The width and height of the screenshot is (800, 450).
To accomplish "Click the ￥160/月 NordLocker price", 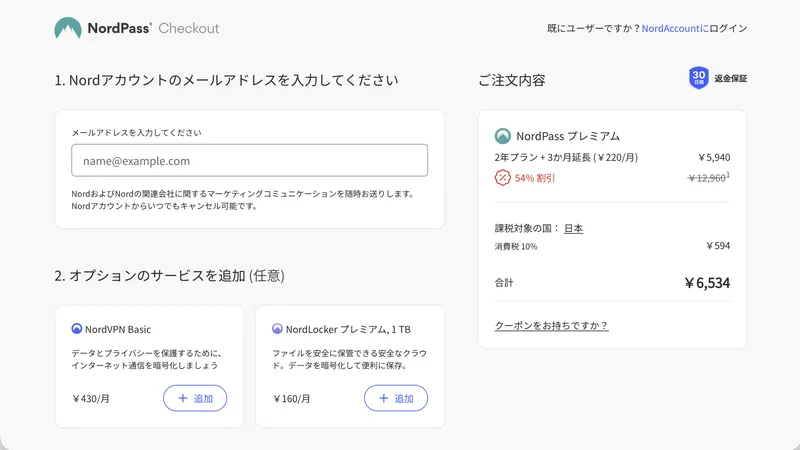I will 291,398.
